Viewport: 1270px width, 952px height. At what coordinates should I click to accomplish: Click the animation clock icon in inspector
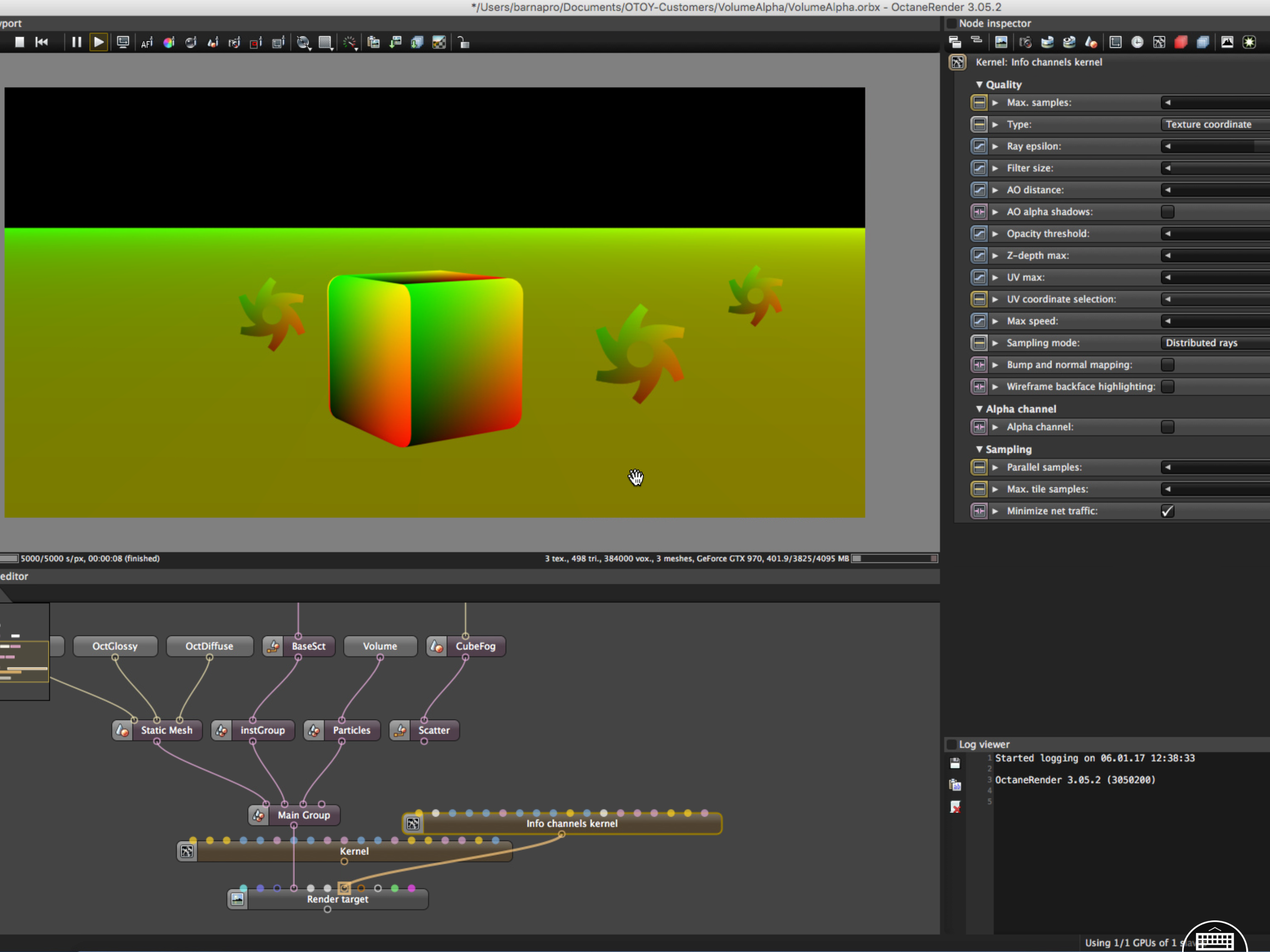(x=1137, y=42)
